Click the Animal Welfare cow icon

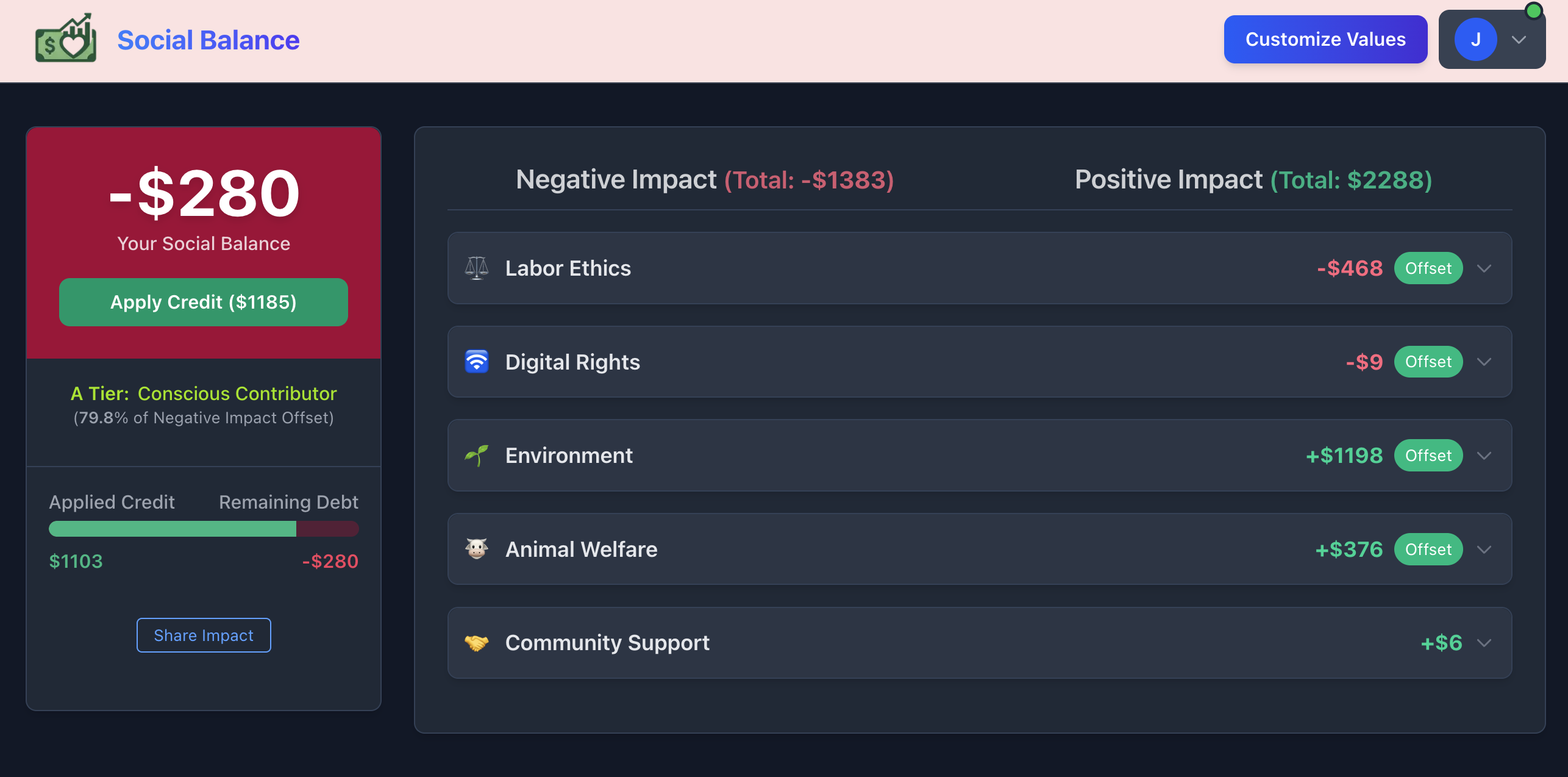(477, 549)
